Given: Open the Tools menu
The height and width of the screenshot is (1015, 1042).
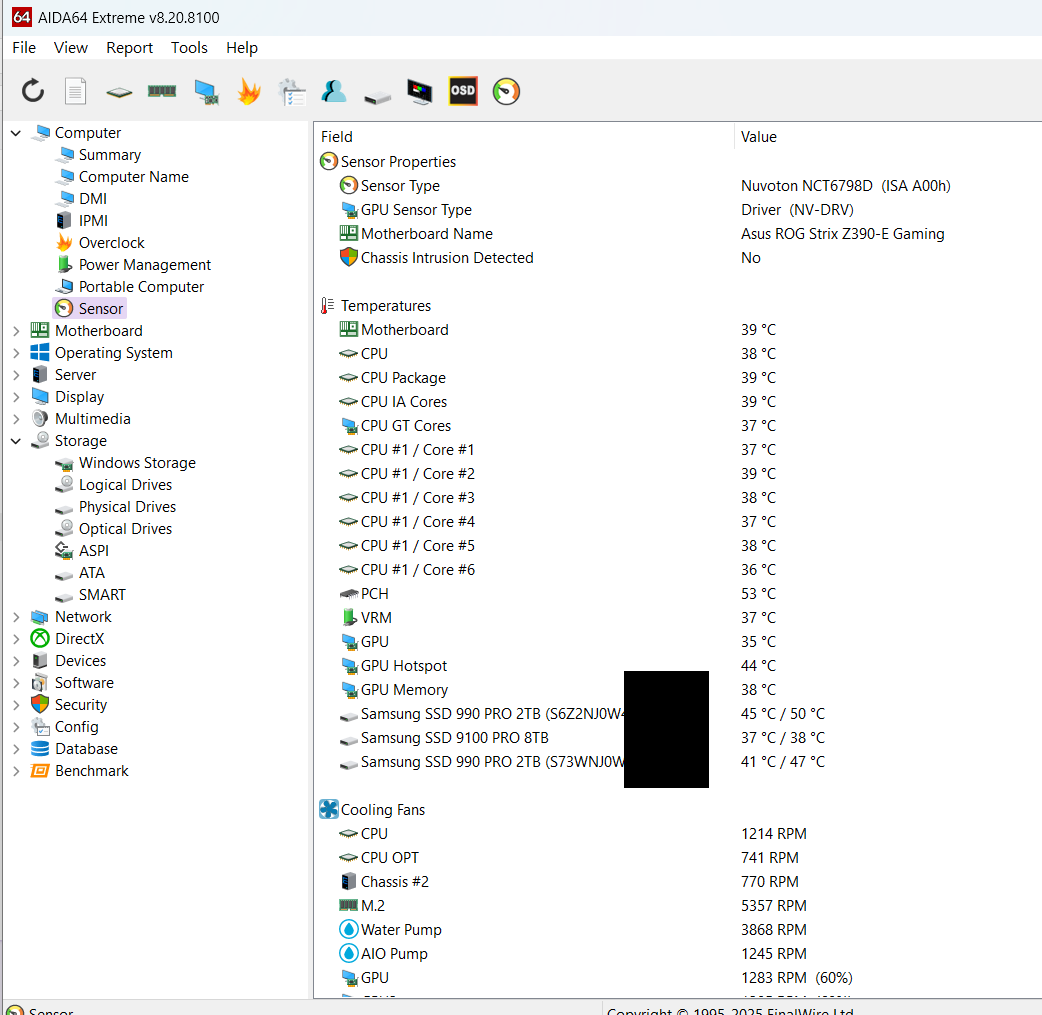Looking at the screenshot, I should (189, 48).
